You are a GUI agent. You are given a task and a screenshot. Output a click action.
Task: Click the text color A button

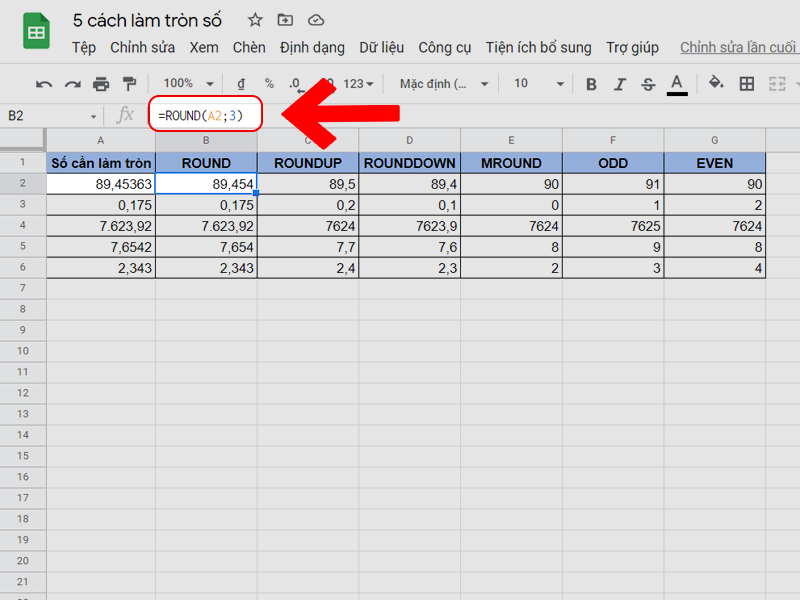(677, 84)
